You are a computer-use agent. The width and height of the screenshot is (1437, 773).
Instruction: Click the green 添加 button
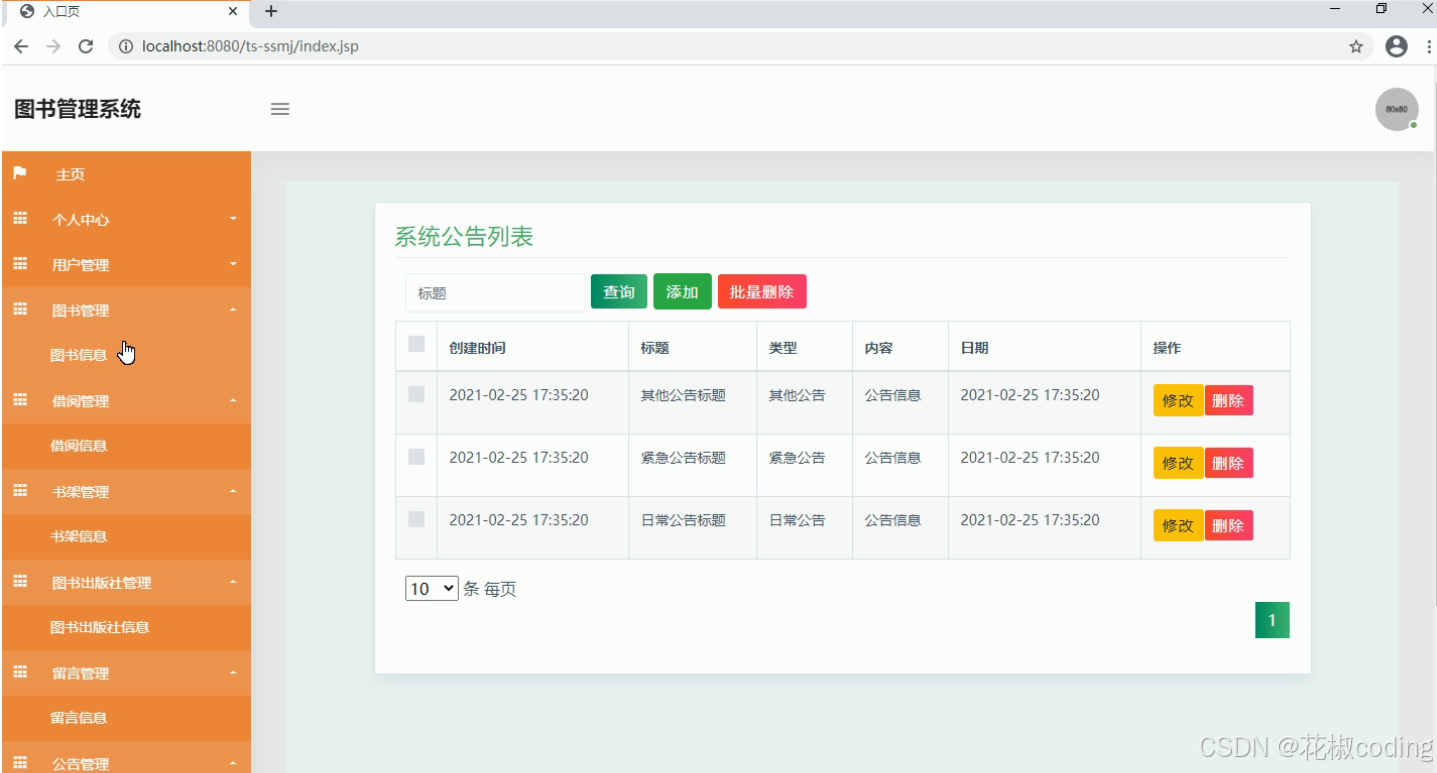click(682, 291)
